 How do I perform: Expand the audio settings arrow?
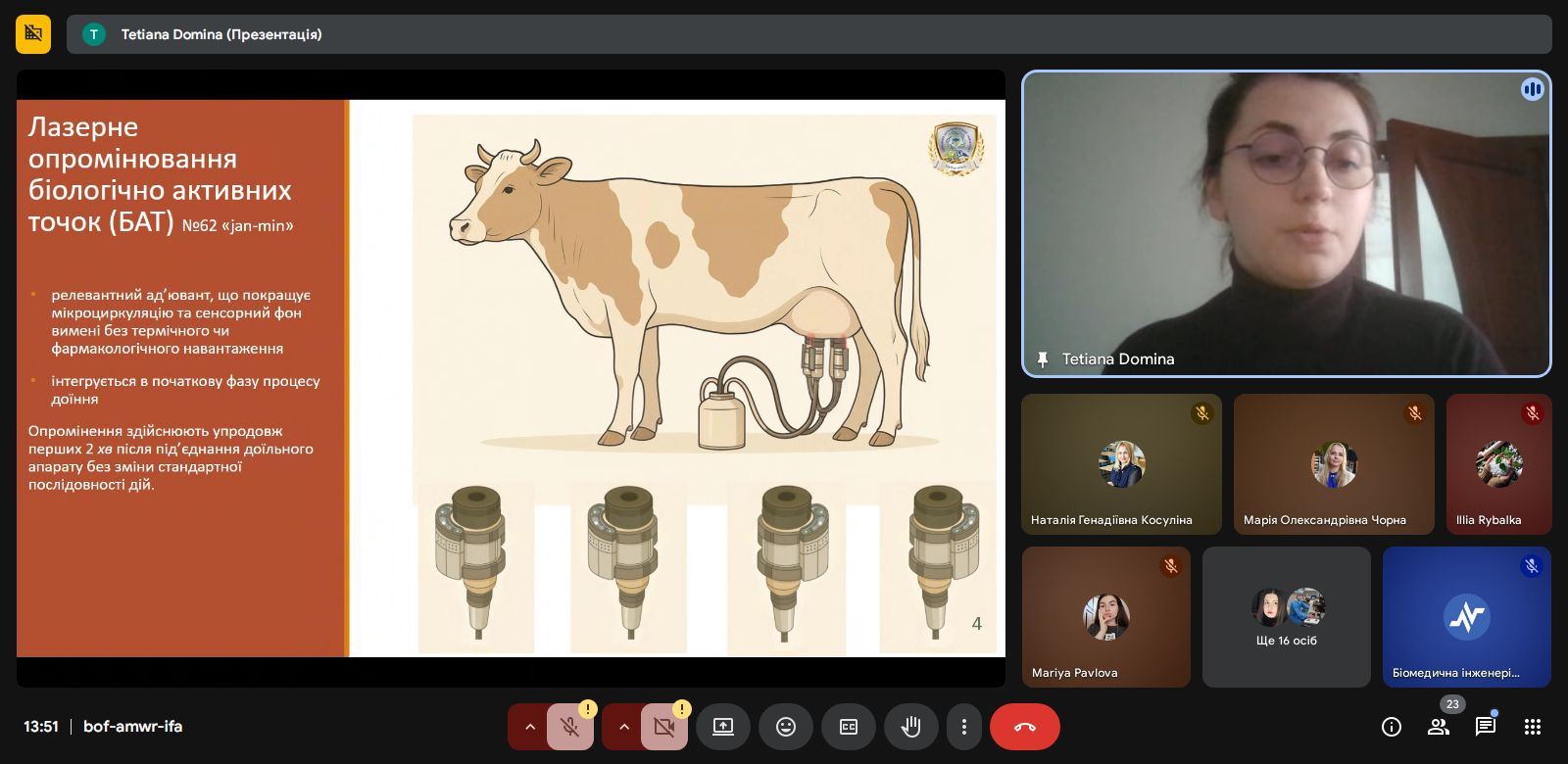(529, 727)
